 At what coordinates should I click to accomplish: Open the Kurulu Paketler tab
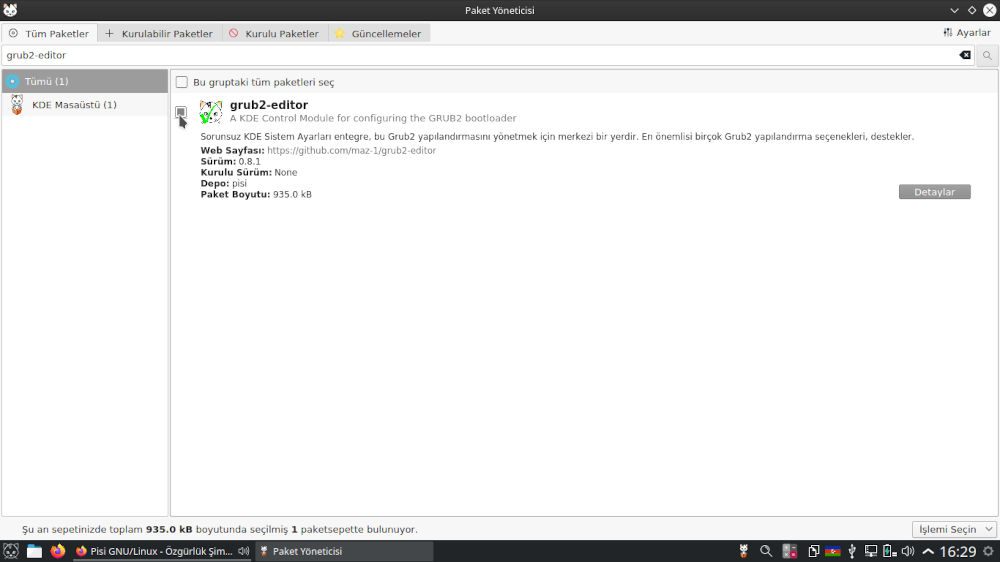[275, 33]
